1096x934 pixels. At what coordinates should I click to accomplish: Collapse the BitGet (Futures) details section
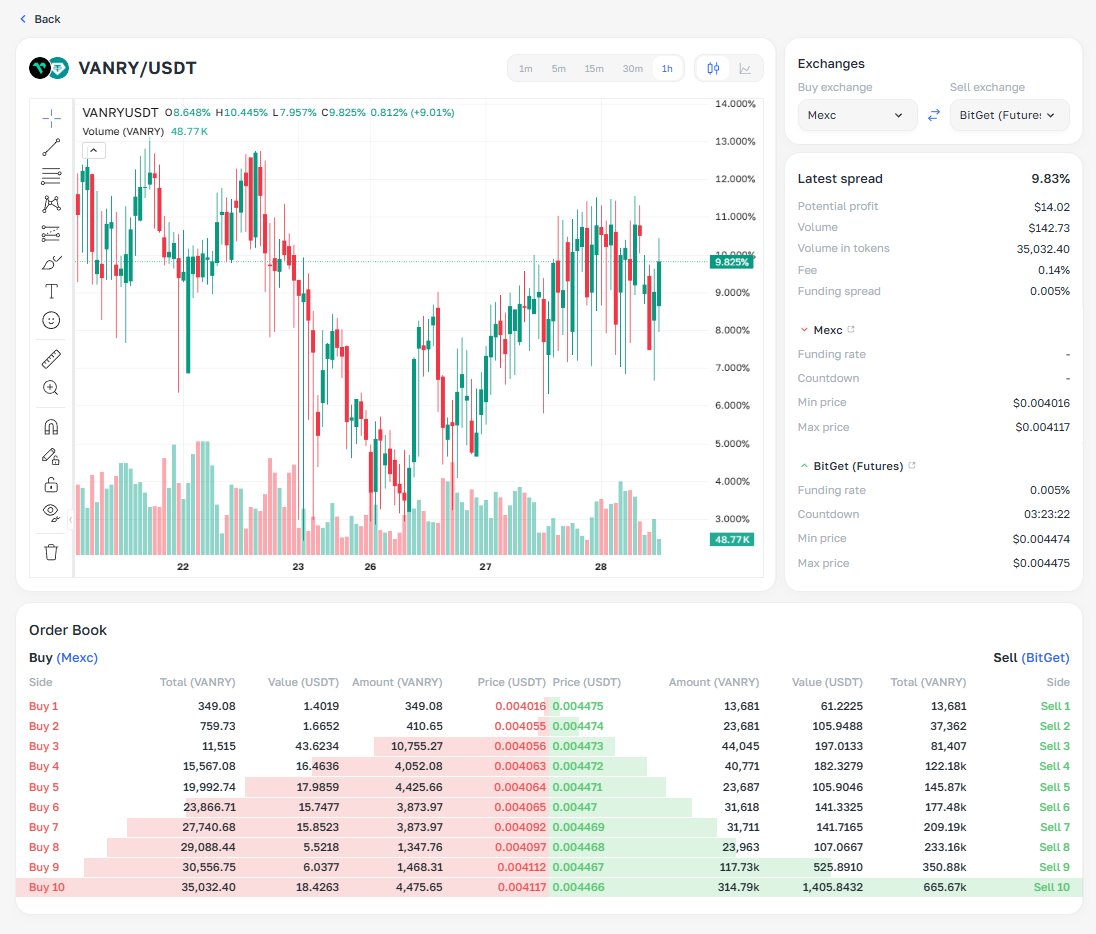[804, 466]
